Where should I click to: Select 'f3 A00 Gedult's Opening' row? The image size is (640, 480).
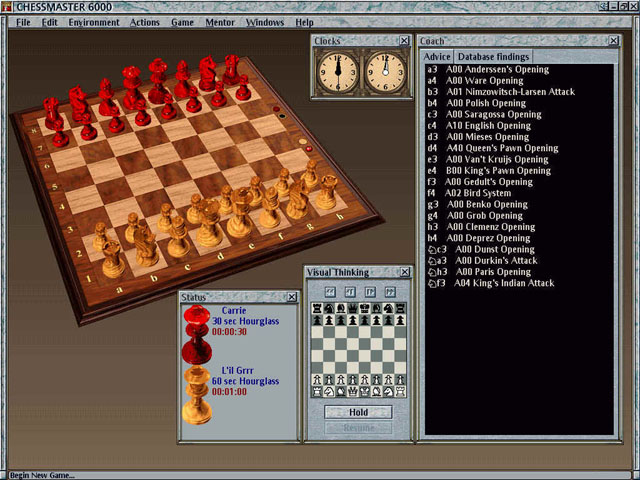point(480,182)
